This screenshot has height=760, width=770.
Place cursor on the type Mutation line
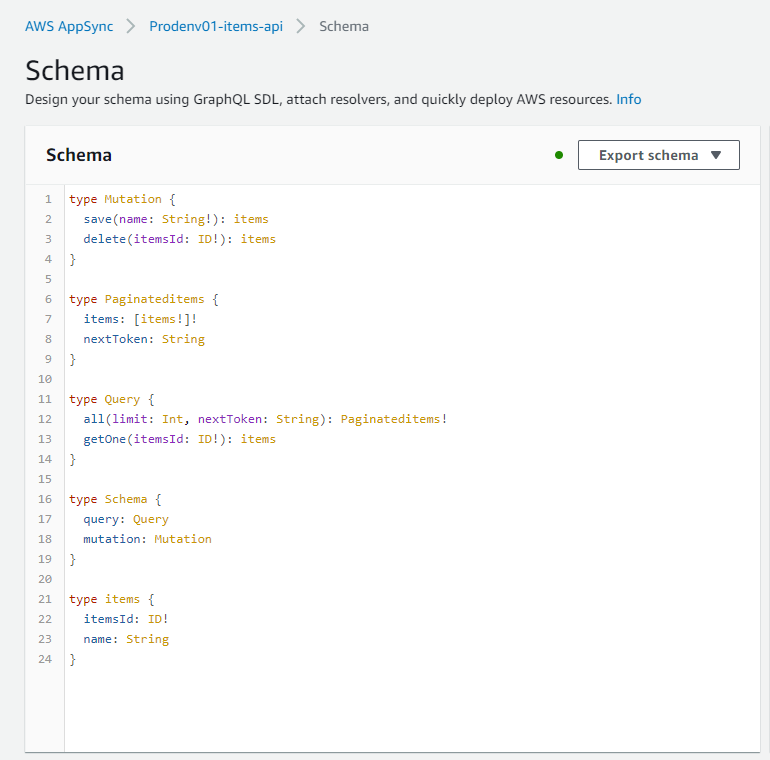pyautogui.click(x=122, y=199)
